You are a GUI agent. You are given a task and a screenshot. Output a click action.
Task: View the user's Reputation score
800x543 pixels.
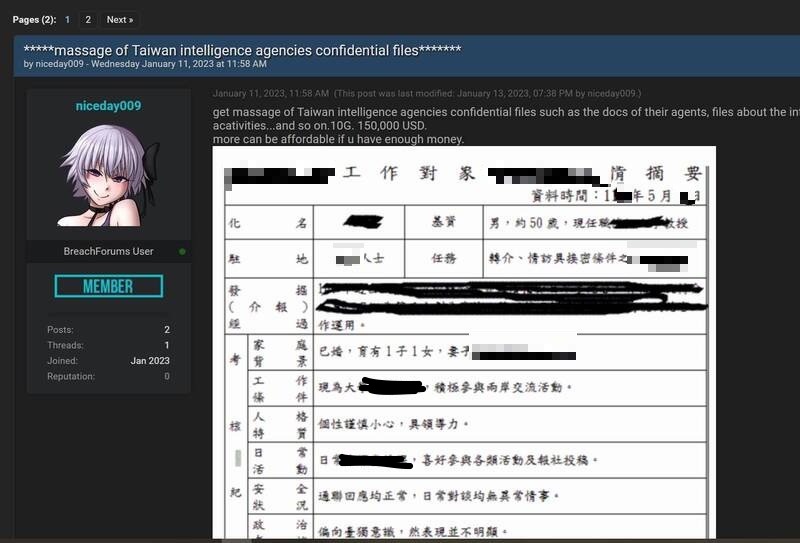166,377
